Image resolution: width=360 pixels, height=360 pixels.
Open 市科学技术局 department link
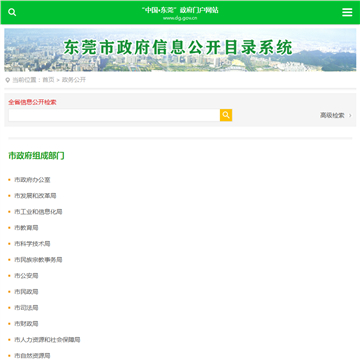click(32, 244)
